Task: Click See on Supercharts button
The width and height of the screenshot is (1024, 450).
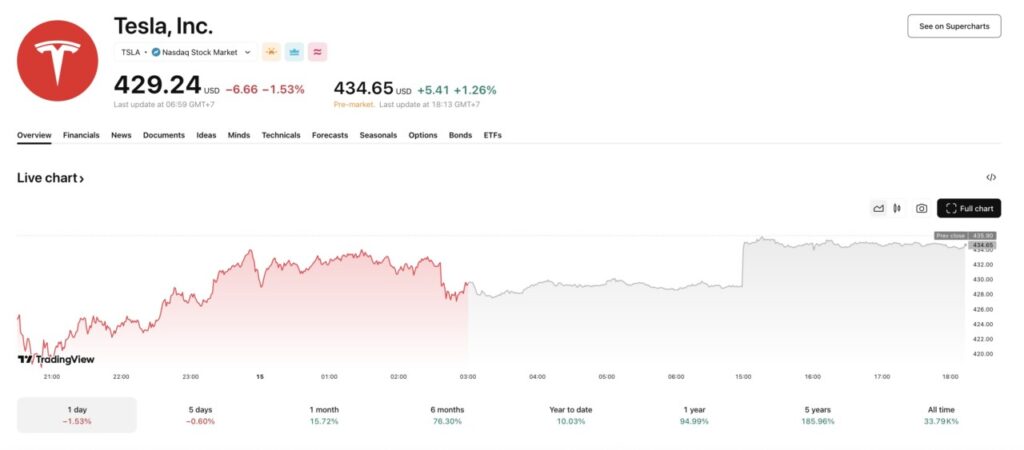Action: pos(953,27)
